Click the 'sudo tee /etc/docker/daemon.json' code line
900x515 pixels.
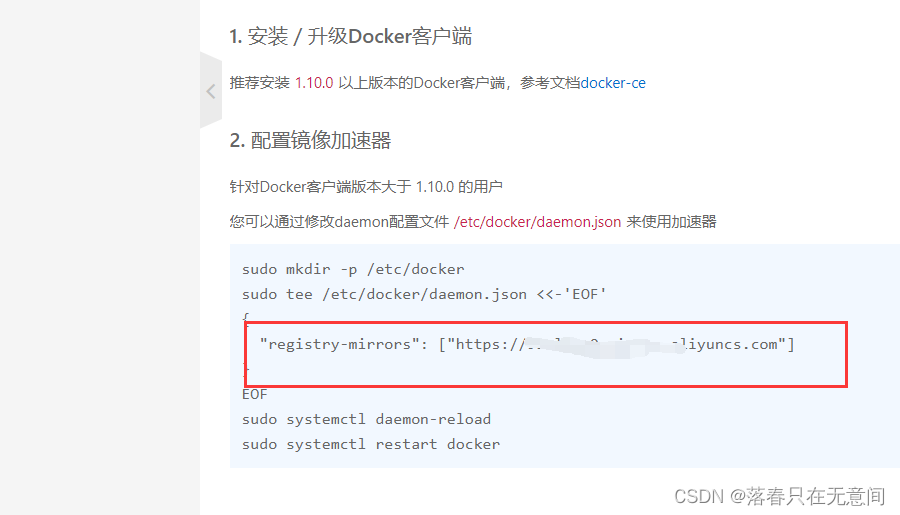click(x=424, y=294)
